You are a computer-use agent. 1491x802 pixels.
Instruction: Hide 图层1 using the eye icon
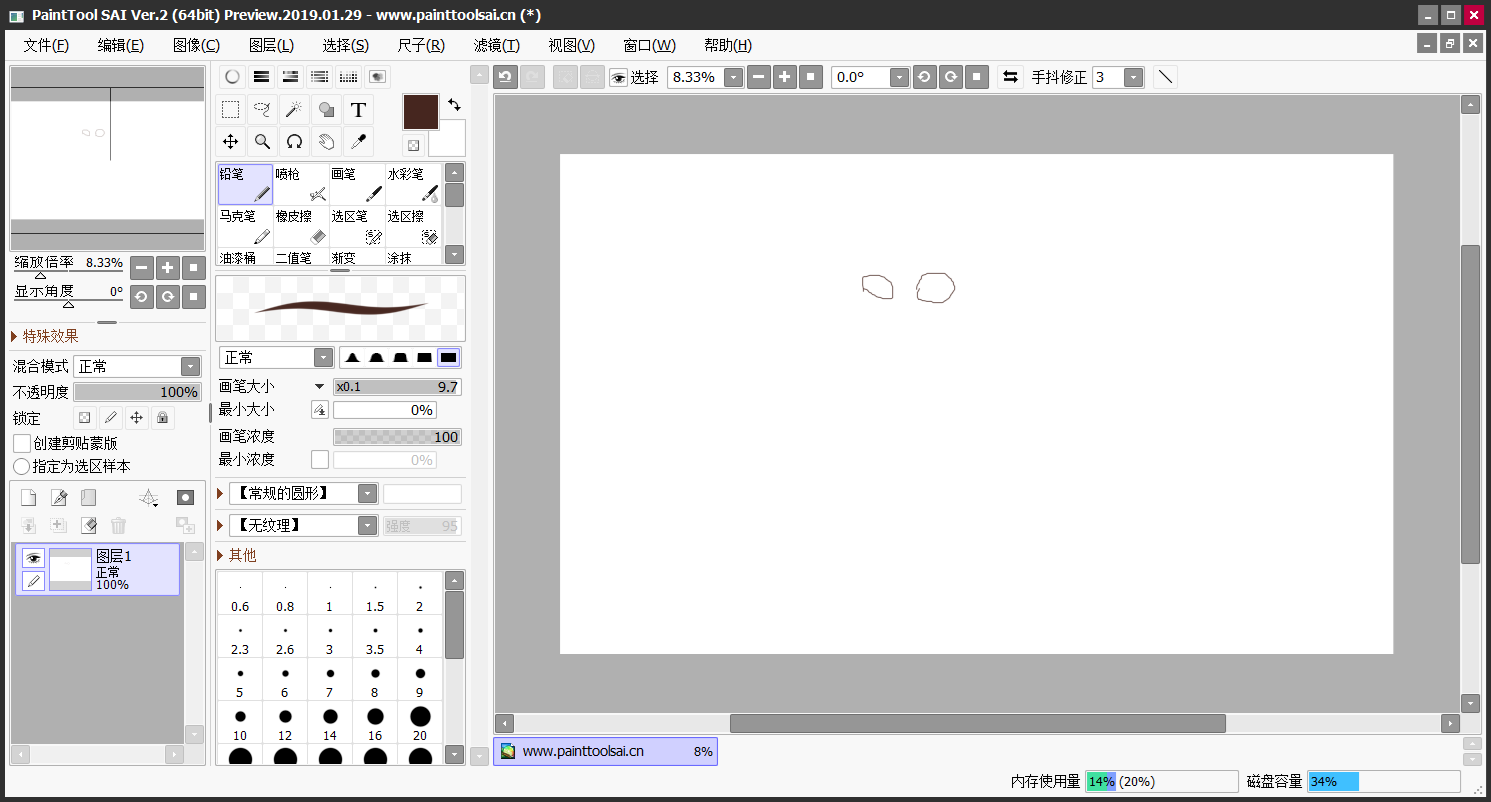pos(33,558)
